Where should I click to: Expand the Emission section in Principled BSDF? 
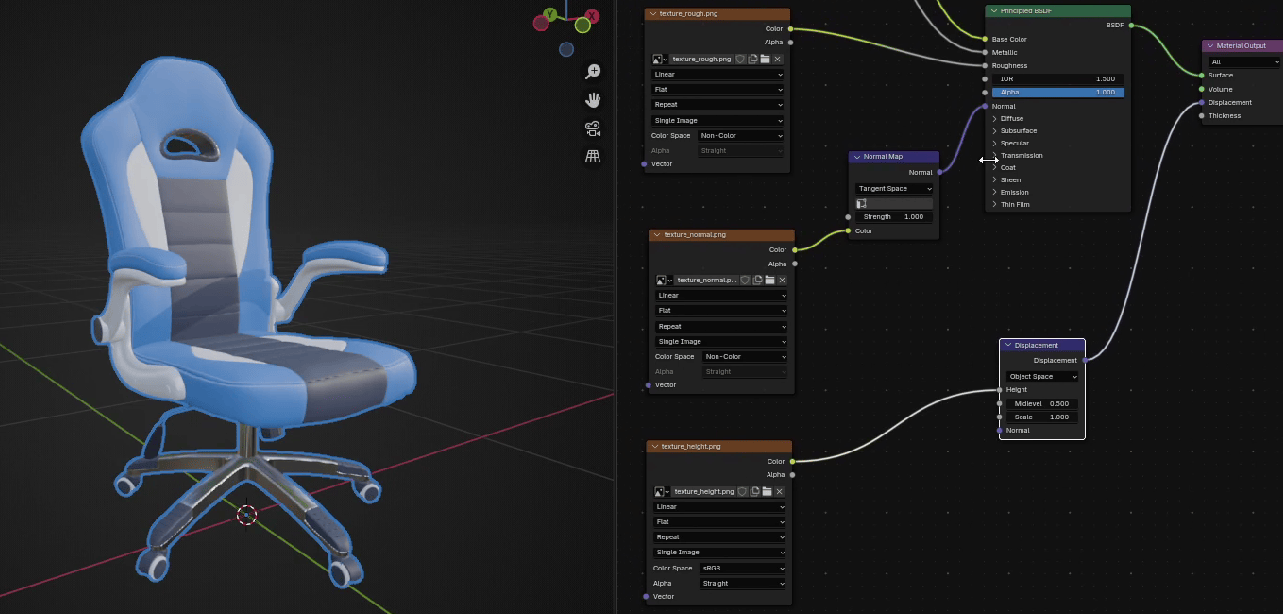click(995, 192)
